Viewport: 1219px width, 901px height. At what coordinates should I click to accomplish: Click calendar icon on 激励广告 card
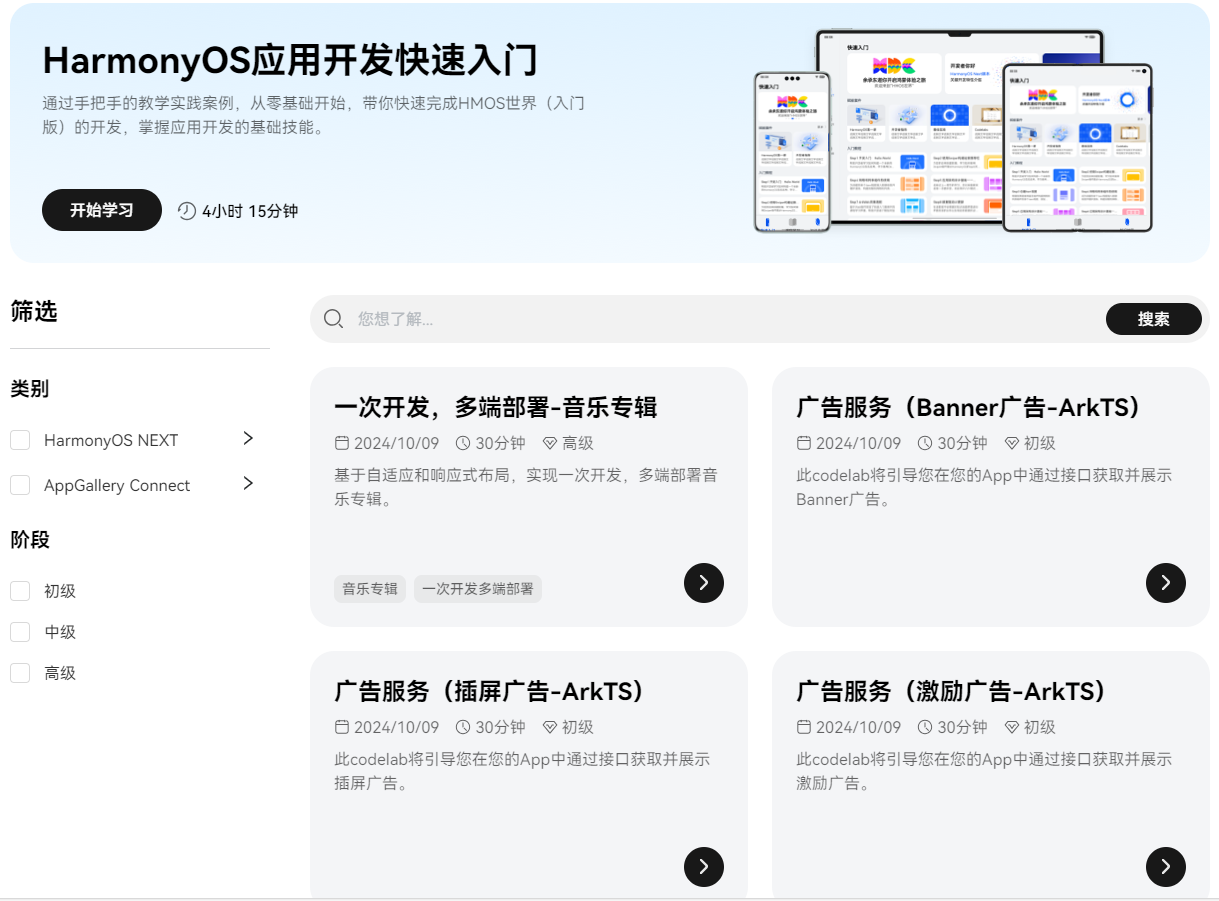(x=803, y=727)
